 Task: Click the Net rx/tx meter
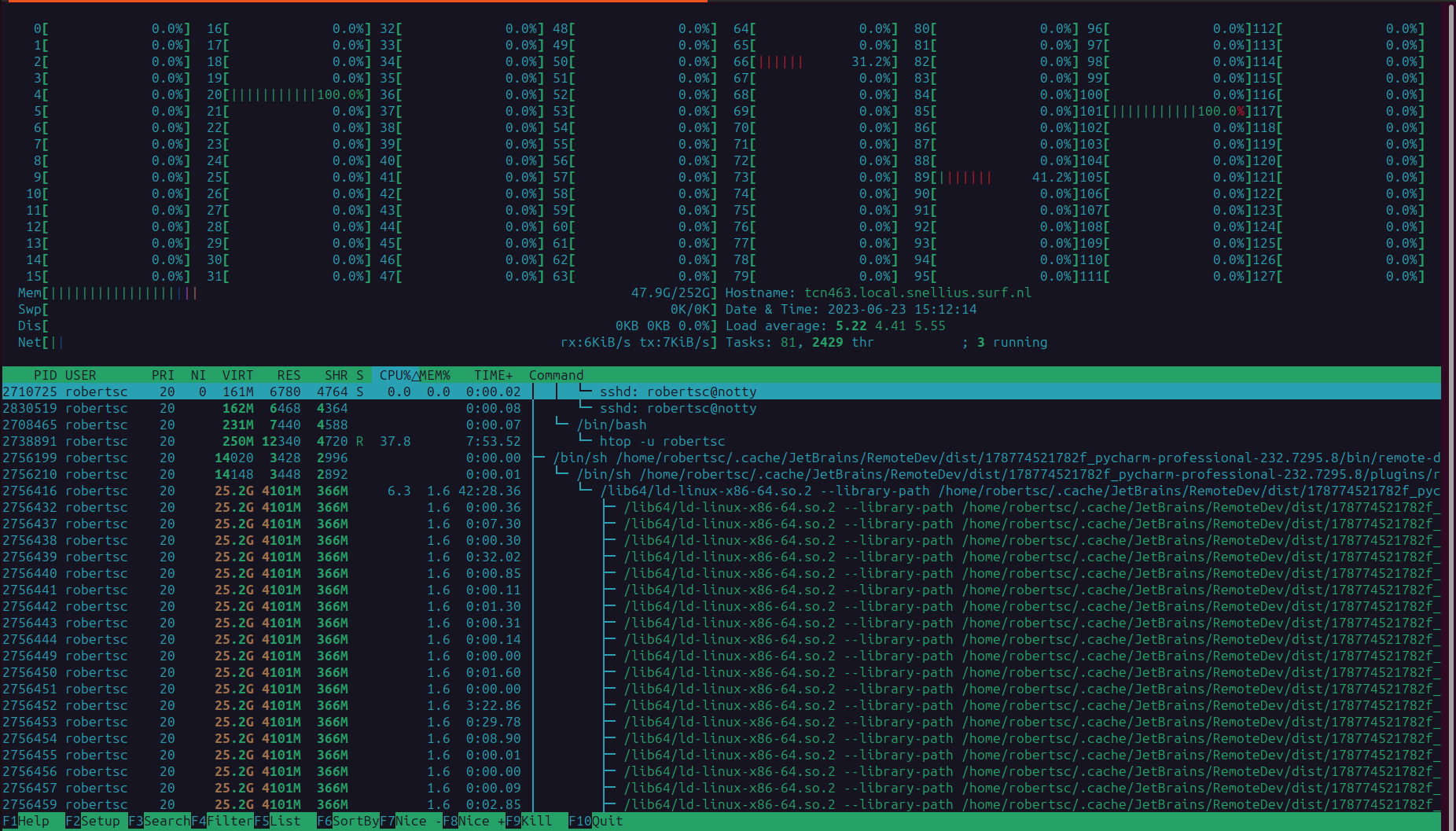tap(367, 342)
